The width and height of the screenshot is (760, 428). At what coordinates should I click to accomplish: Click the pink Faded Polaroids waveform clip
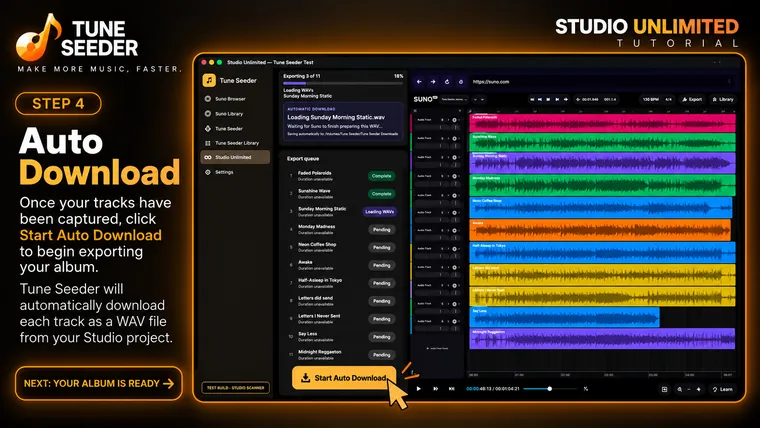click(602, 124)
